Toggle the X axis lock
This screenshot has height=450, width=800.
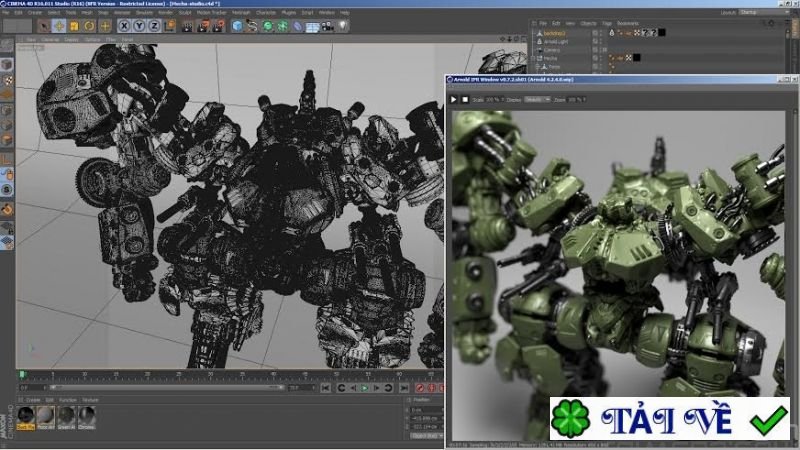124,25
